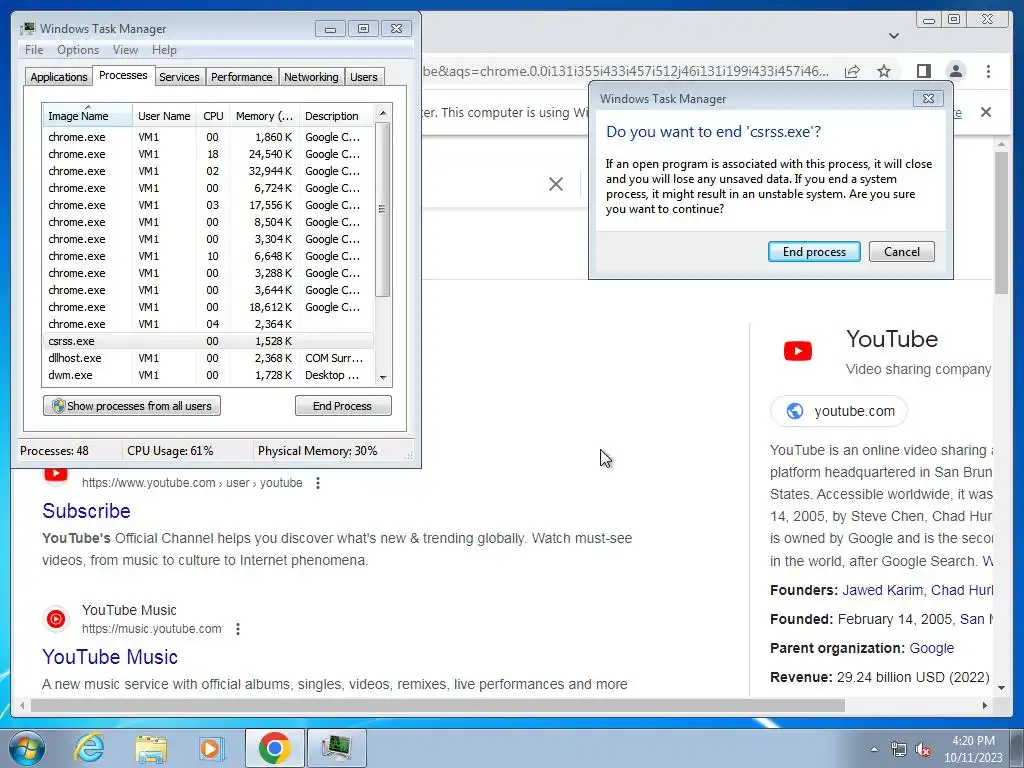Image resolution: width=1024 pixels, height=768 pixels.
Task: Open Task Manager File menu
Action: (x=34, y=50)
